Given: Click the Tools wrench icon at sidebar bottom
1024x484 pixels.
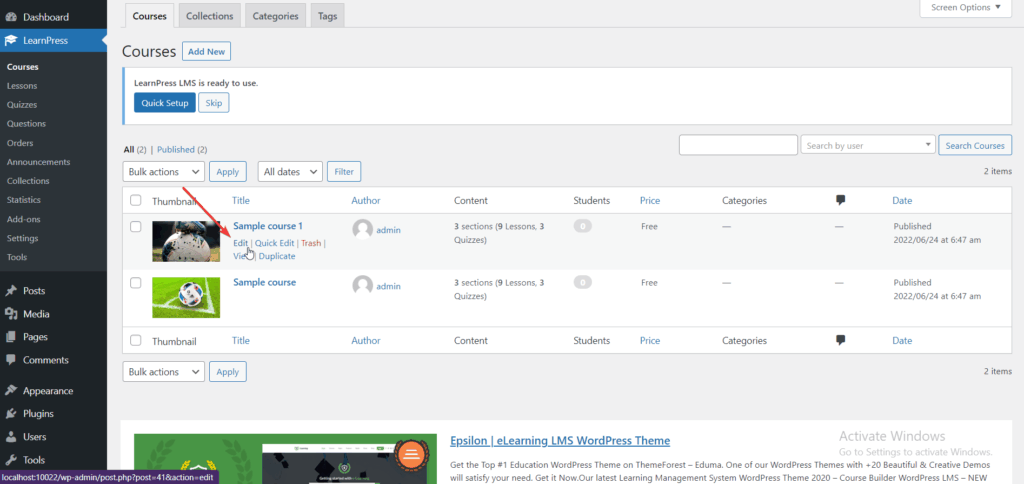Looking at the screenshot, I should pos(11,459).
